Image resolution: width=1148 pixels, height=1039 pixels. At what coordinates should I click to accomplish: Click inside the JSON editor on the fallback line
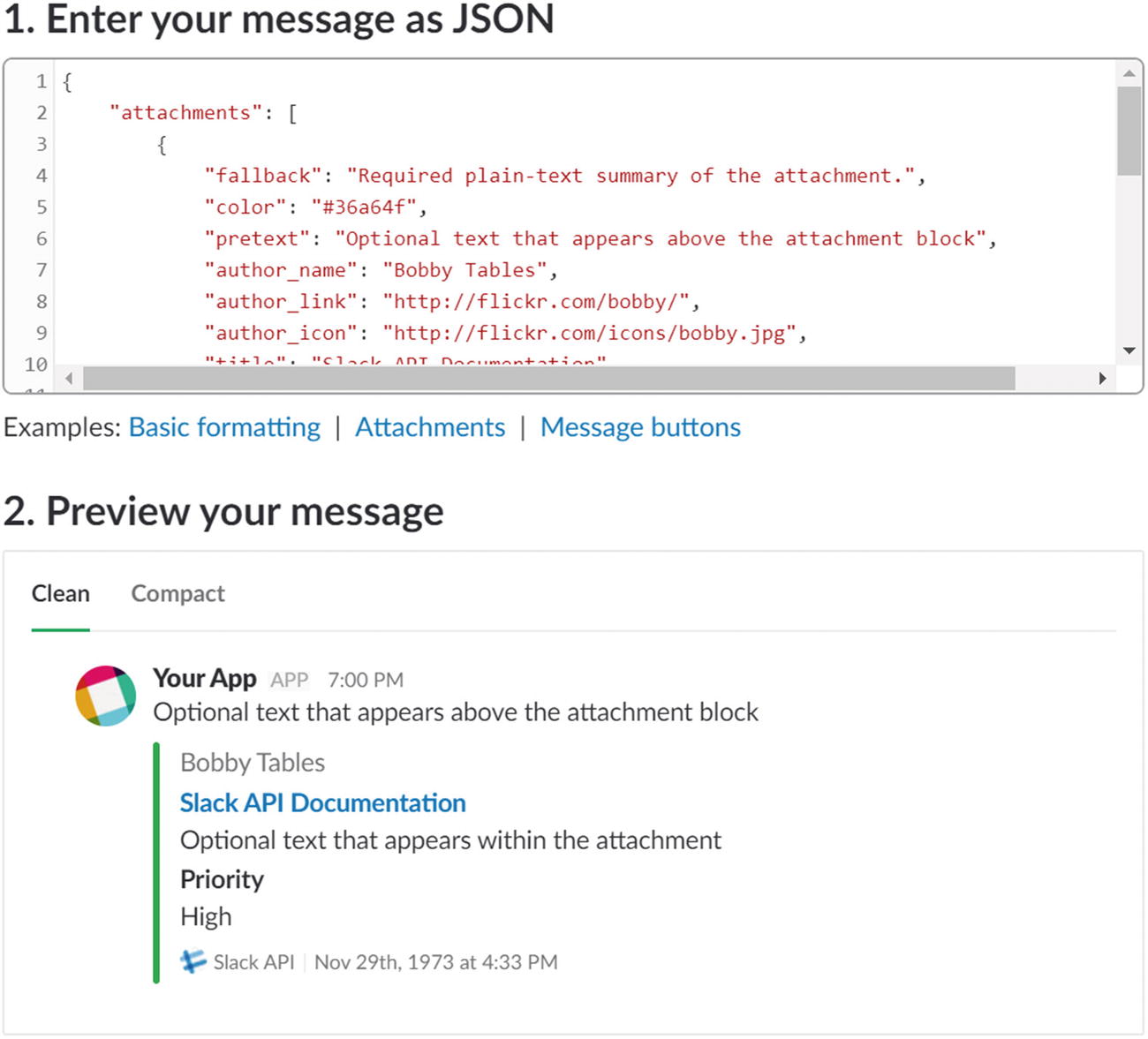(565, 176)
